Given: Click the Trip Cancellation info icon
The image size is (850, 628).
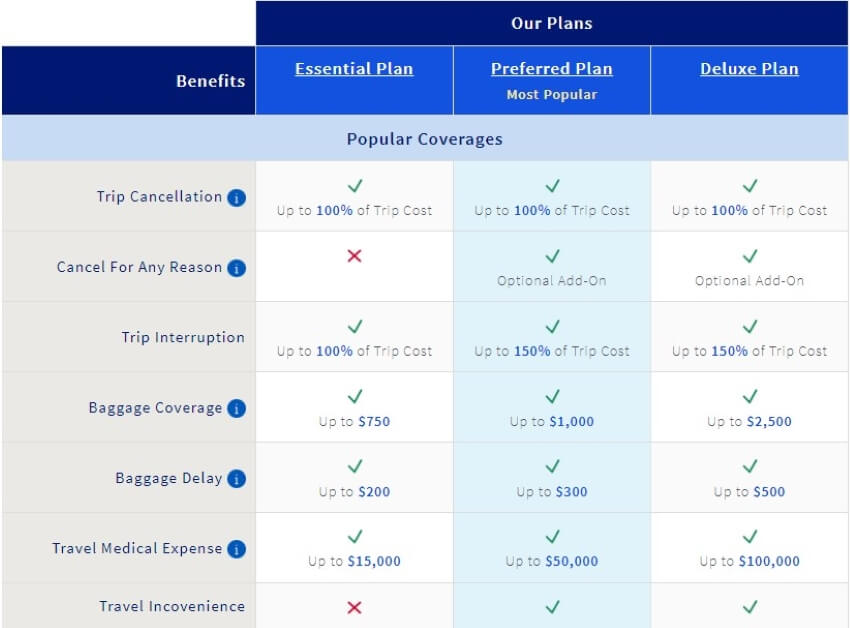Looking at the screenshot, I should [236, 198].
